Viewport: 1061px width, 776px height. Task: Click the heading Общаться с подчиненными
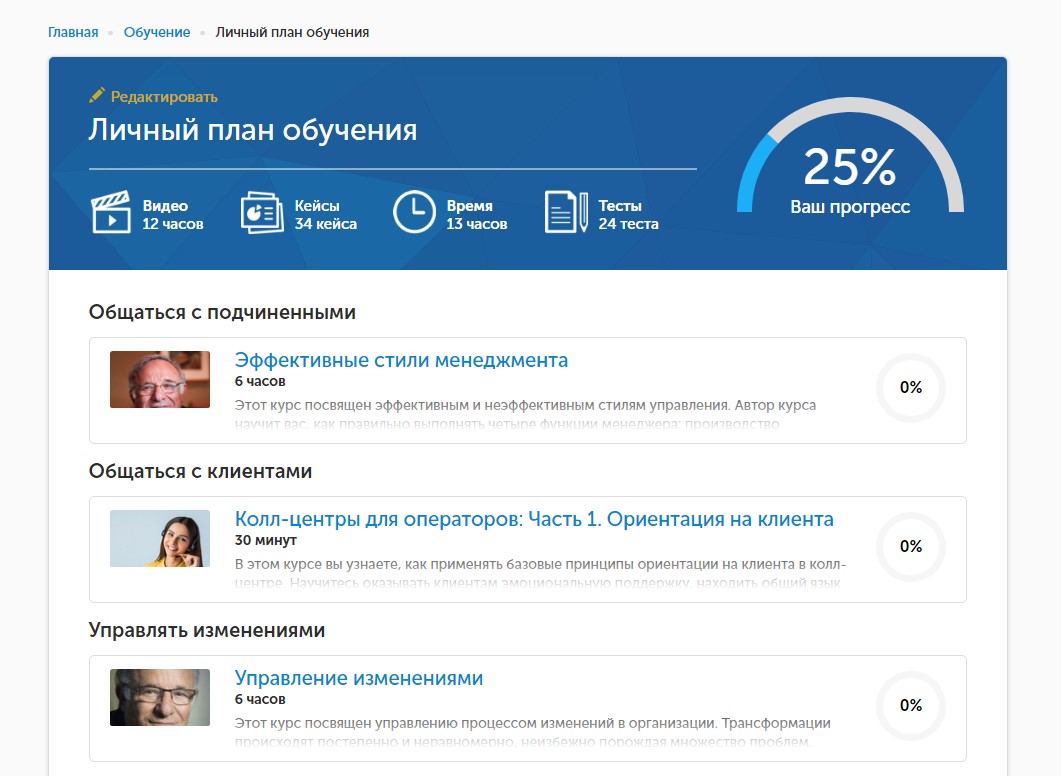click(222, 313)
